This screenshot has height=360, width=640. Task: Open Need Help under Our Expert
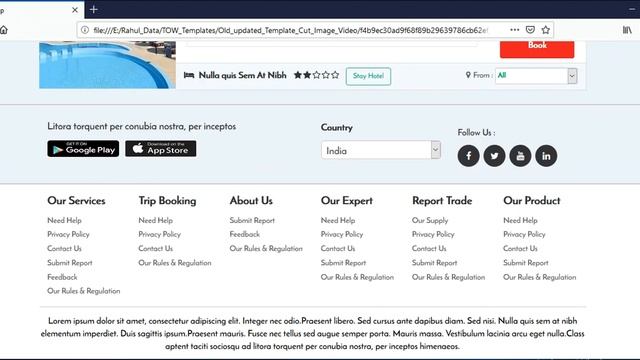point(338,220)
